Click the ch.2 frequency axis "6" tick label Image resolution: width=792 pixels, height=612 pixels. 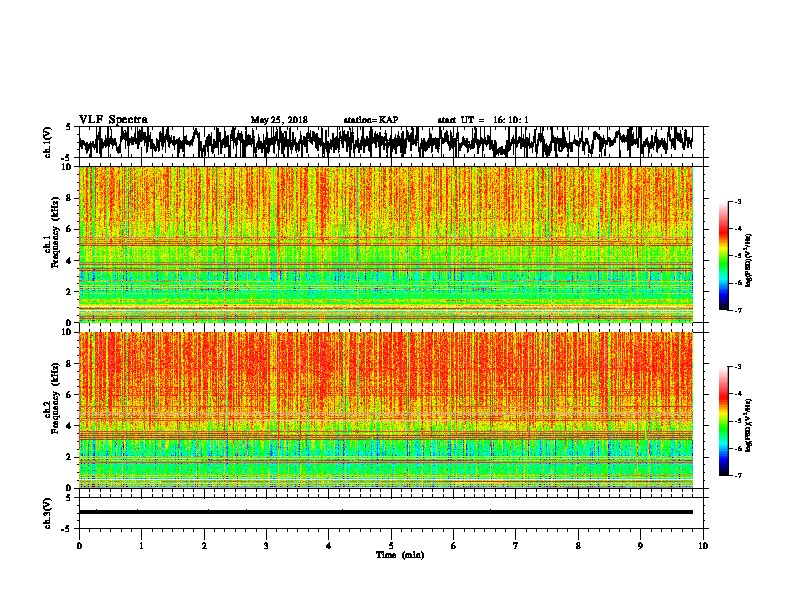pos(70,395)
